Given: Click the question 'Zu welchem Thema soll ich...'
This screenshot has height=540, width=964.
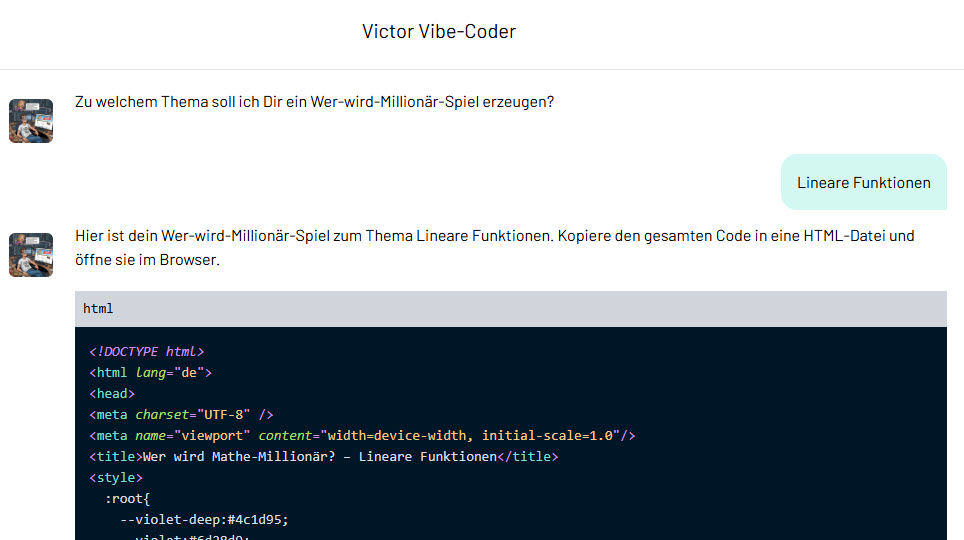Looking at the screenshot, I should pyautogui.click(x=314, y=101).
